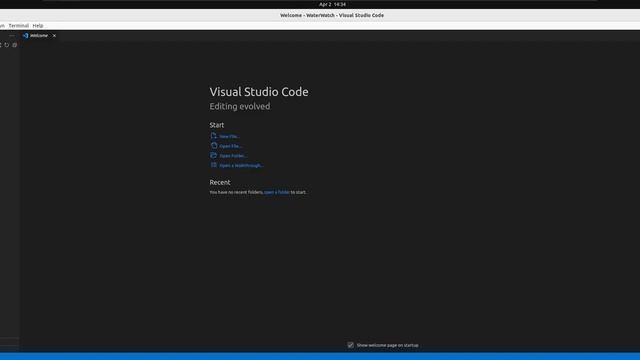Click the New File... link
The width and height of the screenshot is (640, 360).
coord(225,136)
